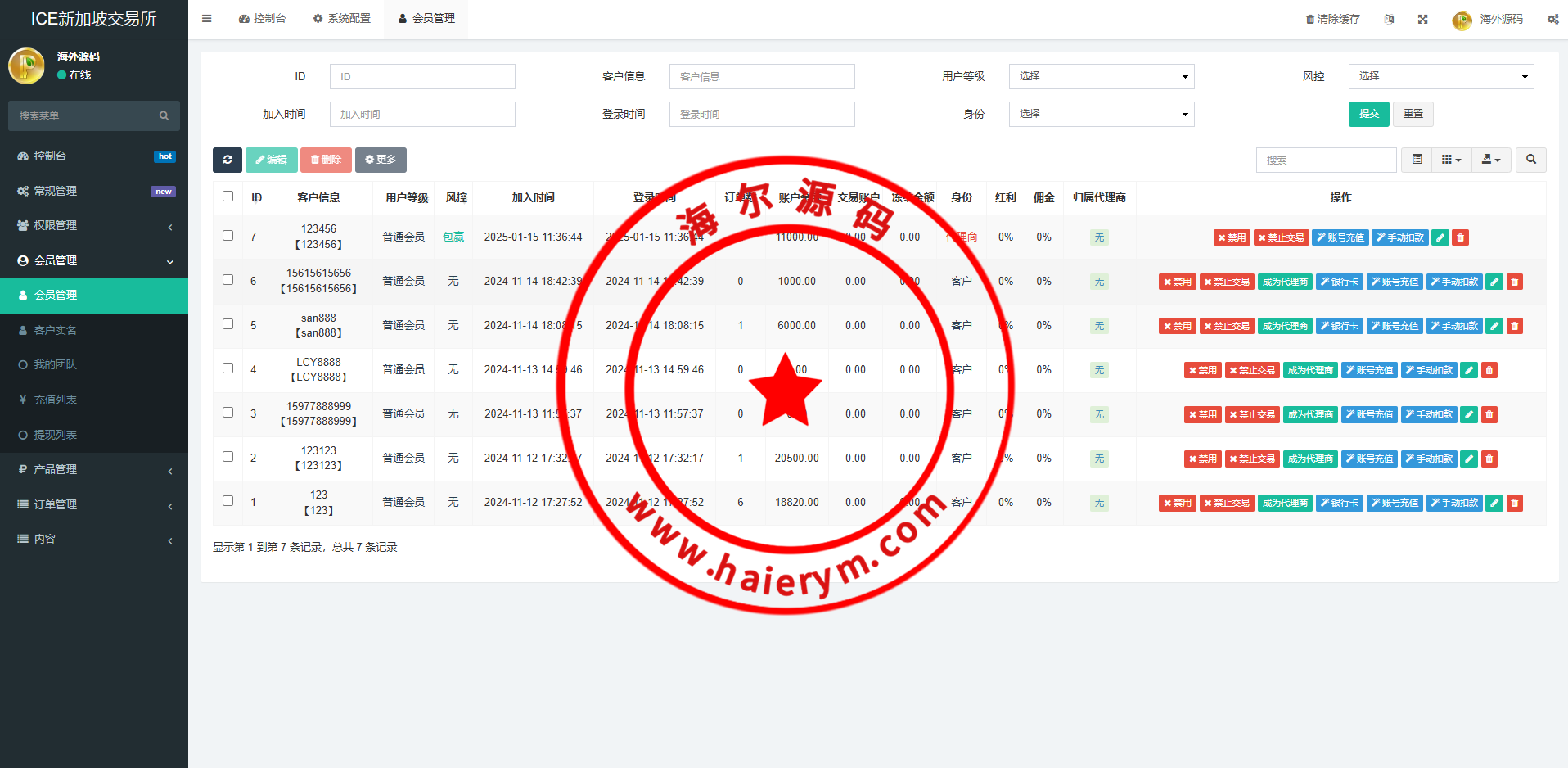Toggle card view in table toolbar
The width and height of the screenshot is (1568, 768).
(1417, 160)
